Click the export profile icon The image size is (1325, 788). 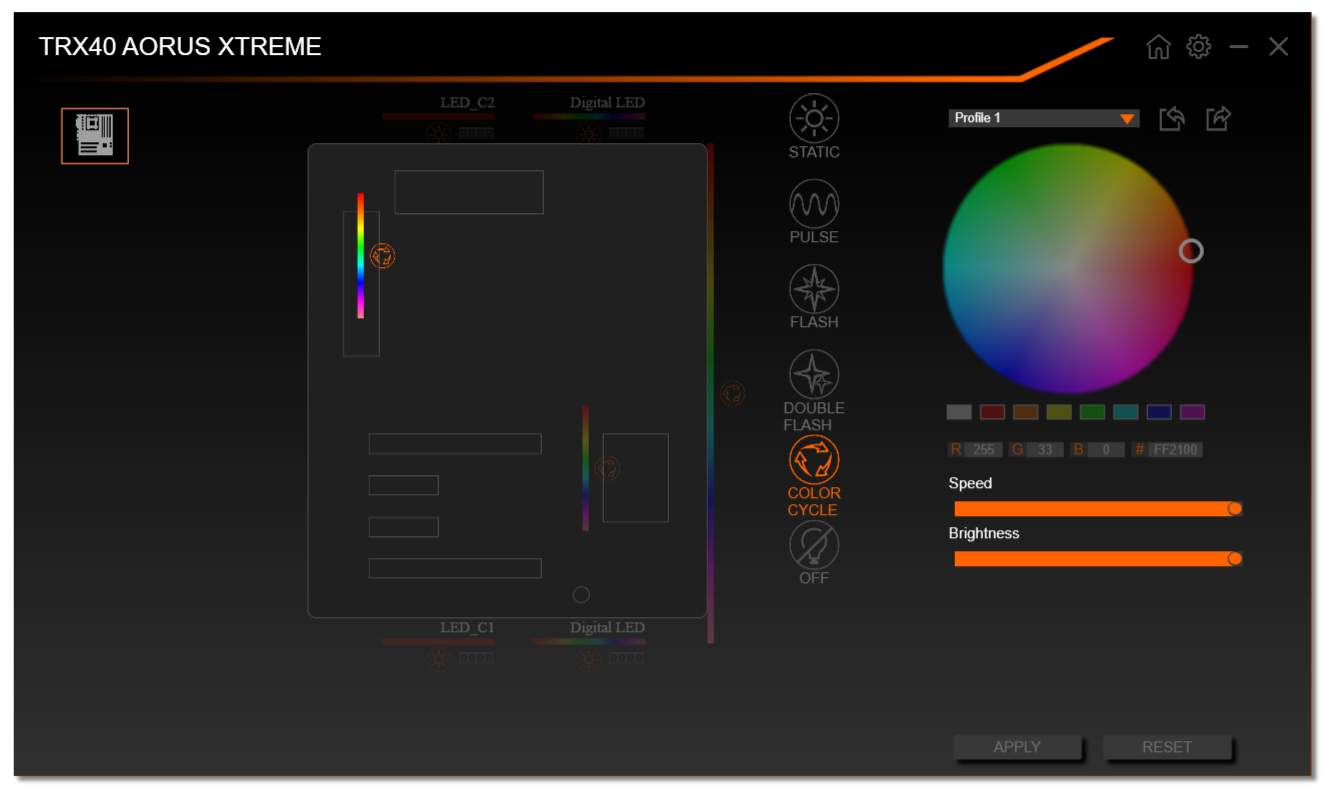1218,119
